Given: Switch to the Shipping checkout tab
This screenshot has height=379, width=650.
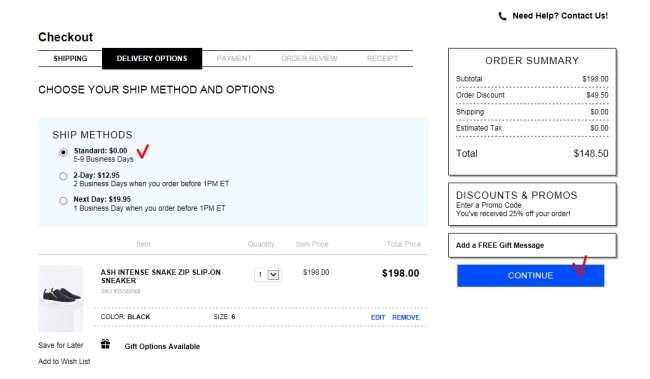Looking at the screenshot, I should click(70, 58).
